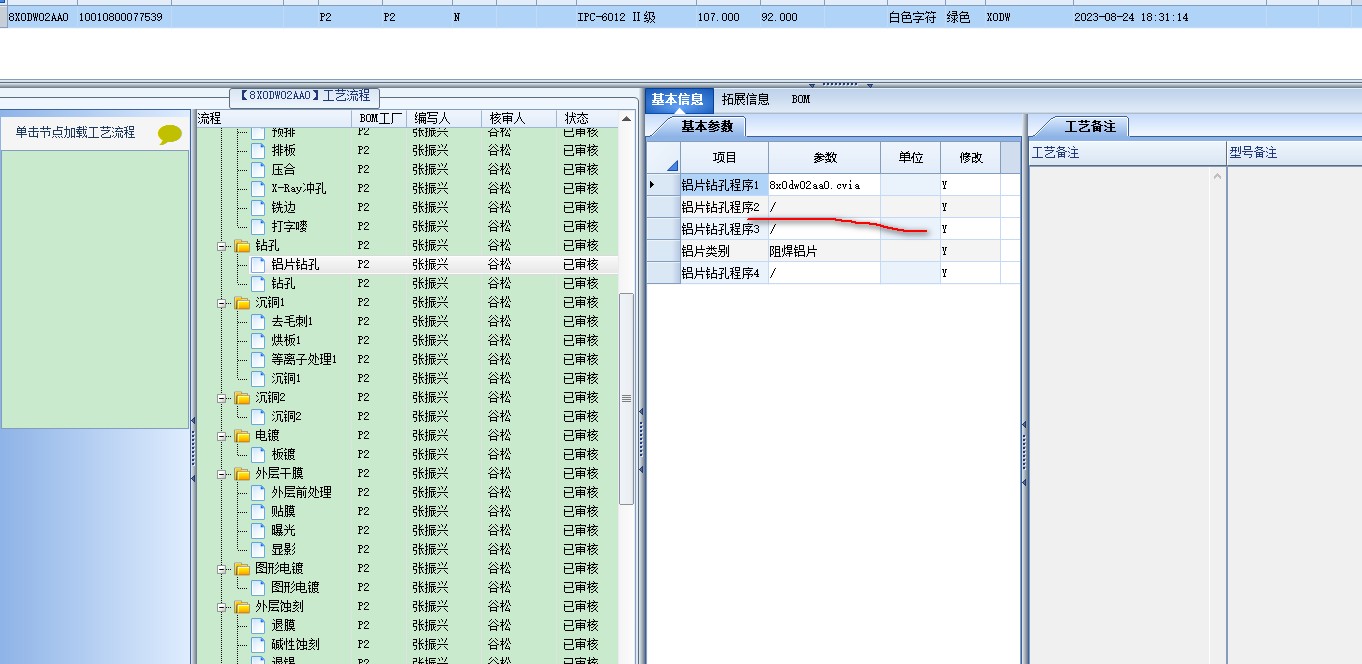Click the 阻焊铝片 parameter cell
Image resolution: width=1362 pixels, height=664 pixels.
pos(824,251)
